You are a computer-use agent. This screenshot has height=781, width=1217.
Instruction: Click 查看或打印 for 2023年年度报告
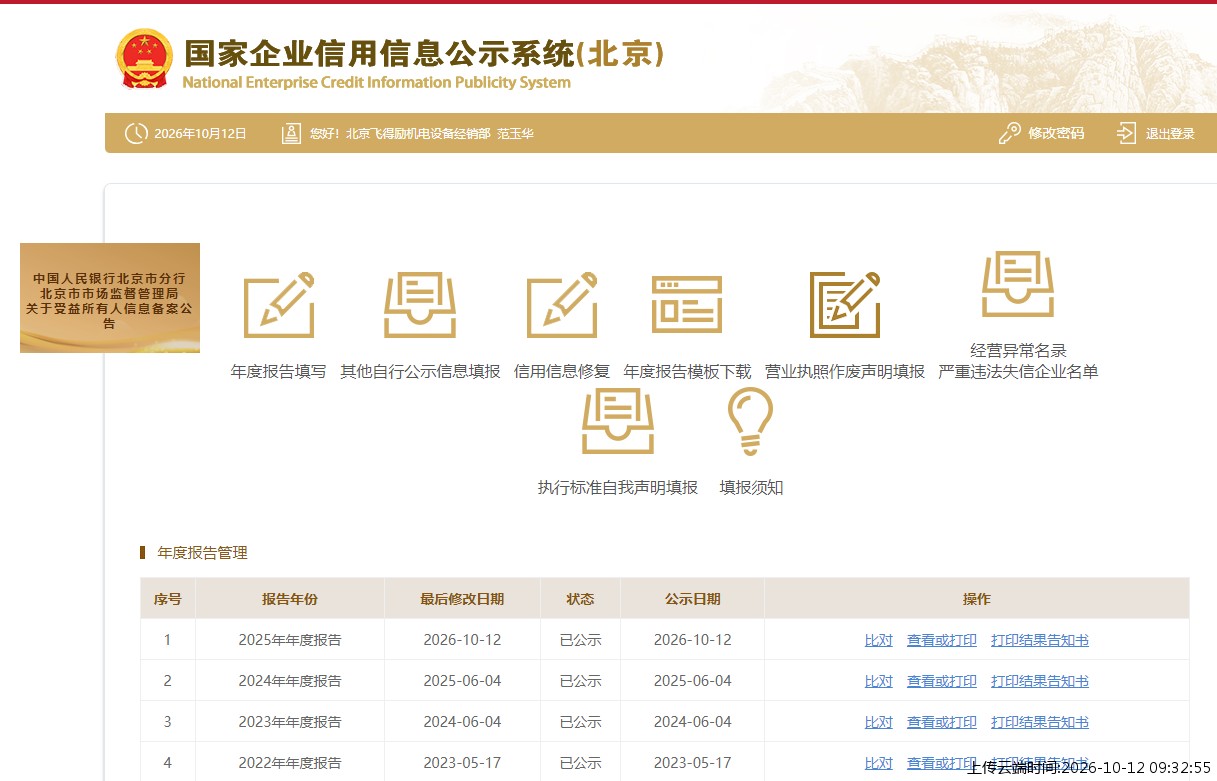coord(942,722)
